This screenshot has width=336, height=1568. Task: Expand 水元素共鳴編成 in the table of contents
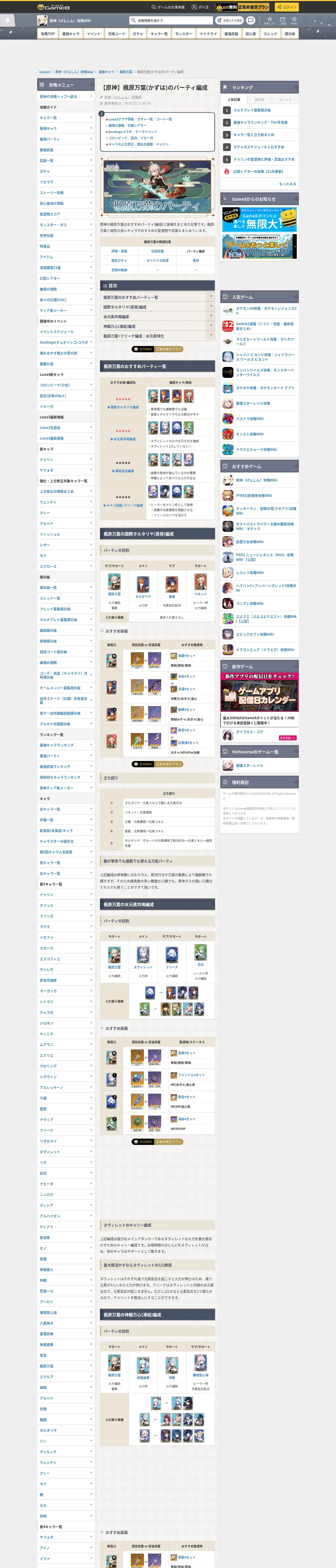pyautogui.click(x=157, y=316)
